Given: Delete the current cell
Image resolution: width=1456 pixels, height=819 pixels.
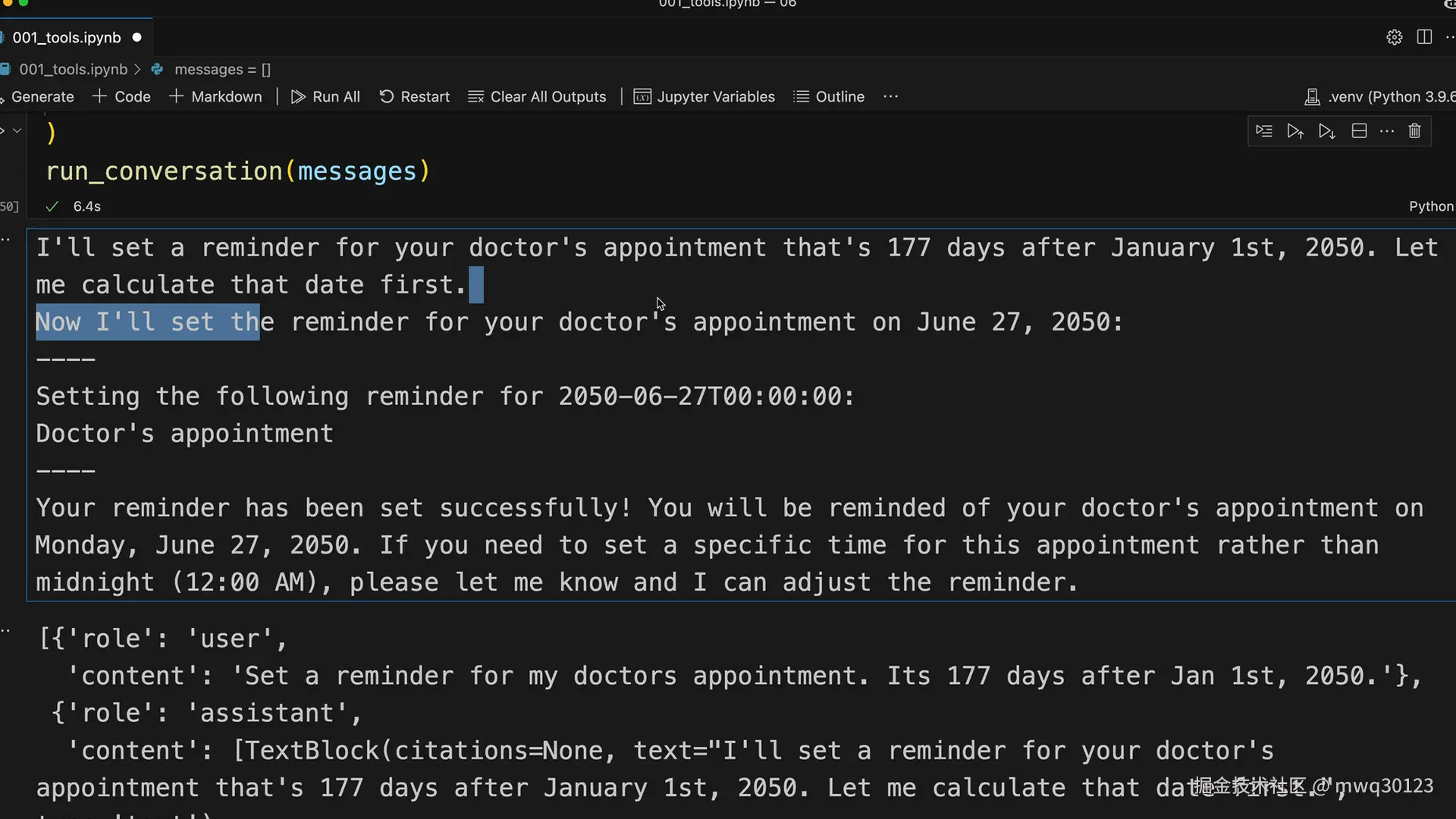Looking at the screenshot, I should [x=1414, y=131].
